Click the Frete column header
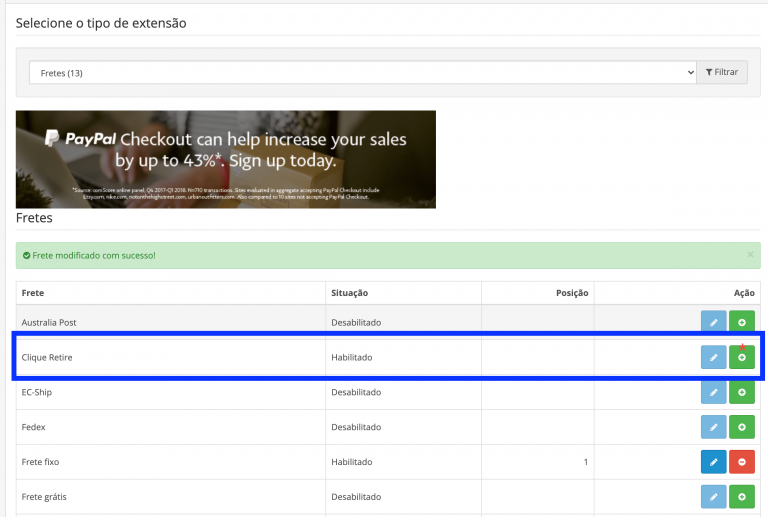Viewport: 768px width, 517px height. pos(33,293)
